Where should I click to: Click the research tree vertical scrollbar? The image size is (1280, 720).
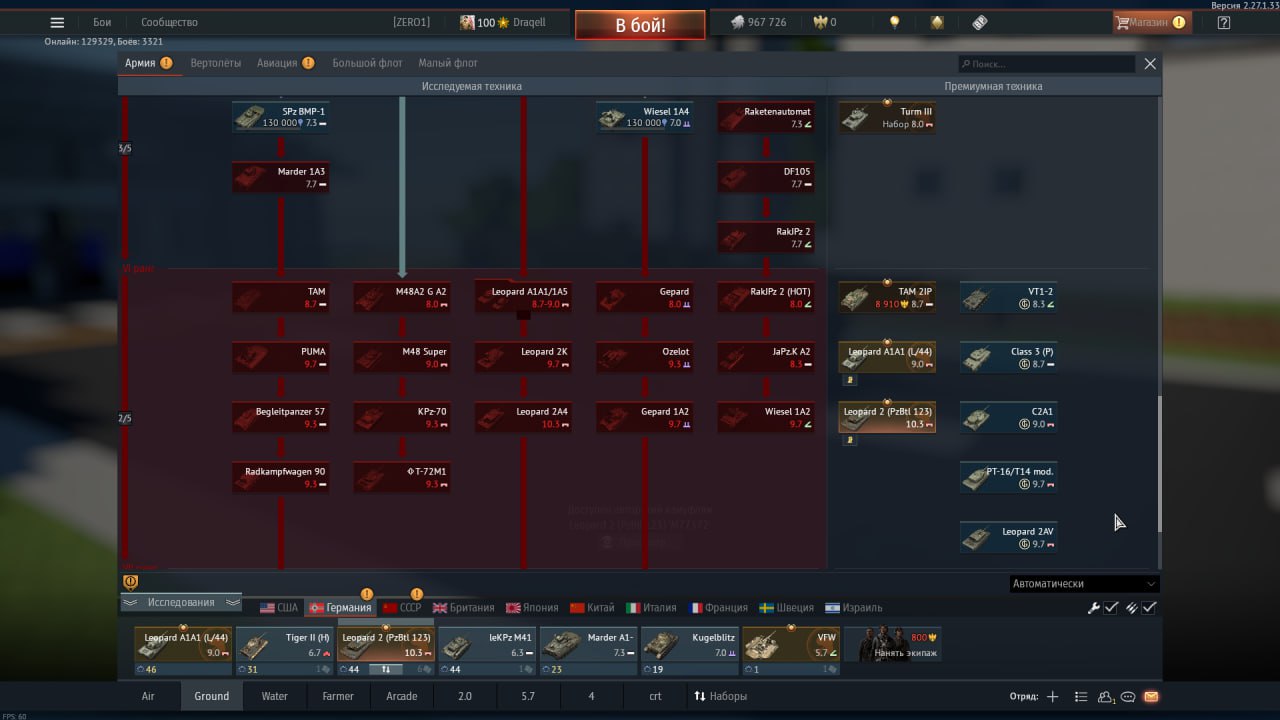pyautogui.click(x=1160, y=465)
